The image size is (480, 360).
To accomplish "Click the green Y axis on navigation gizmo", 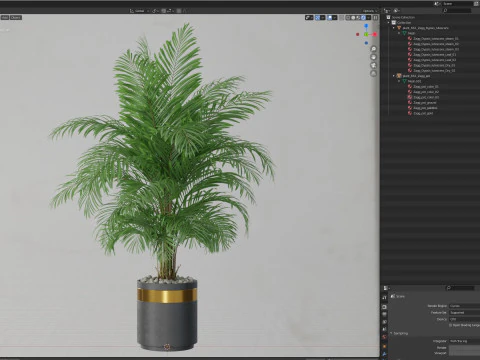I will (366, 34).
